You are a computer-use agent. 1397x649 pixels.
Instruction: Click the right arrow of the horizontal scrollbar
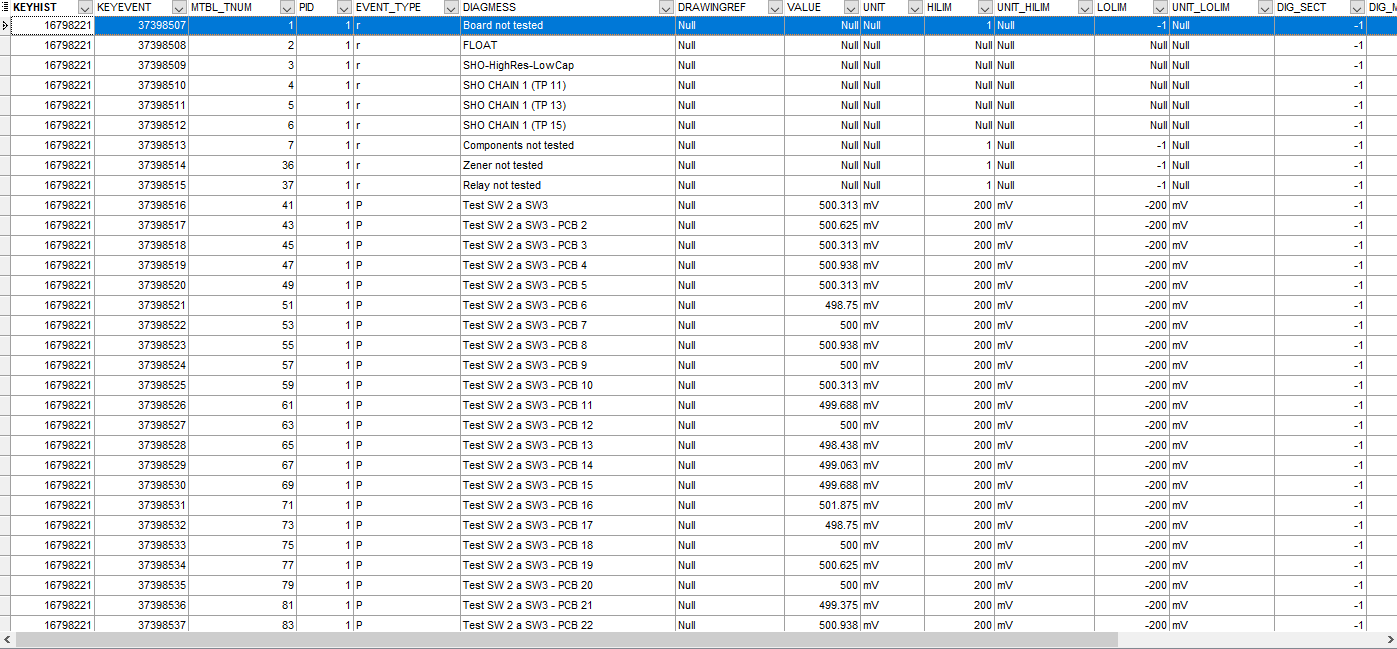click(1390, 641)
